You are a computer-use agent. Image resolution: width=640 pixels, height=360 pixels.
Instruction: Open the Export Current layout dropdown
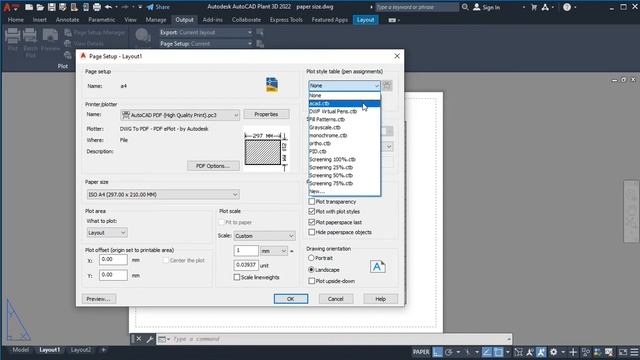pyautogui.click(x=206, y=32)
